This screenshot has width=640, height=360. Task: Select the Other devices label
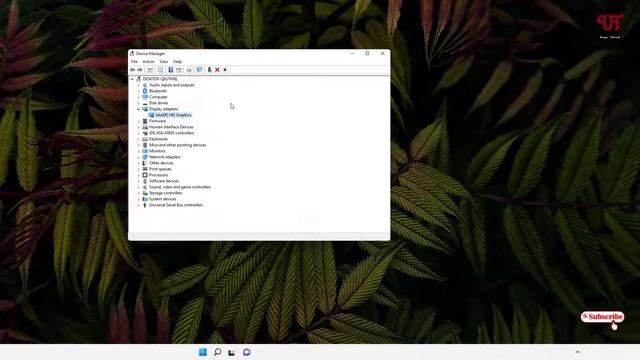(161, 163)
